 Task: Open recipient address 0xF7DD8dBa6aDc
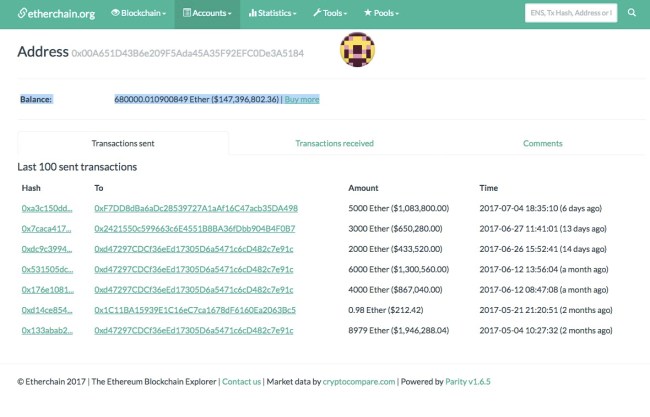point(196,208)
